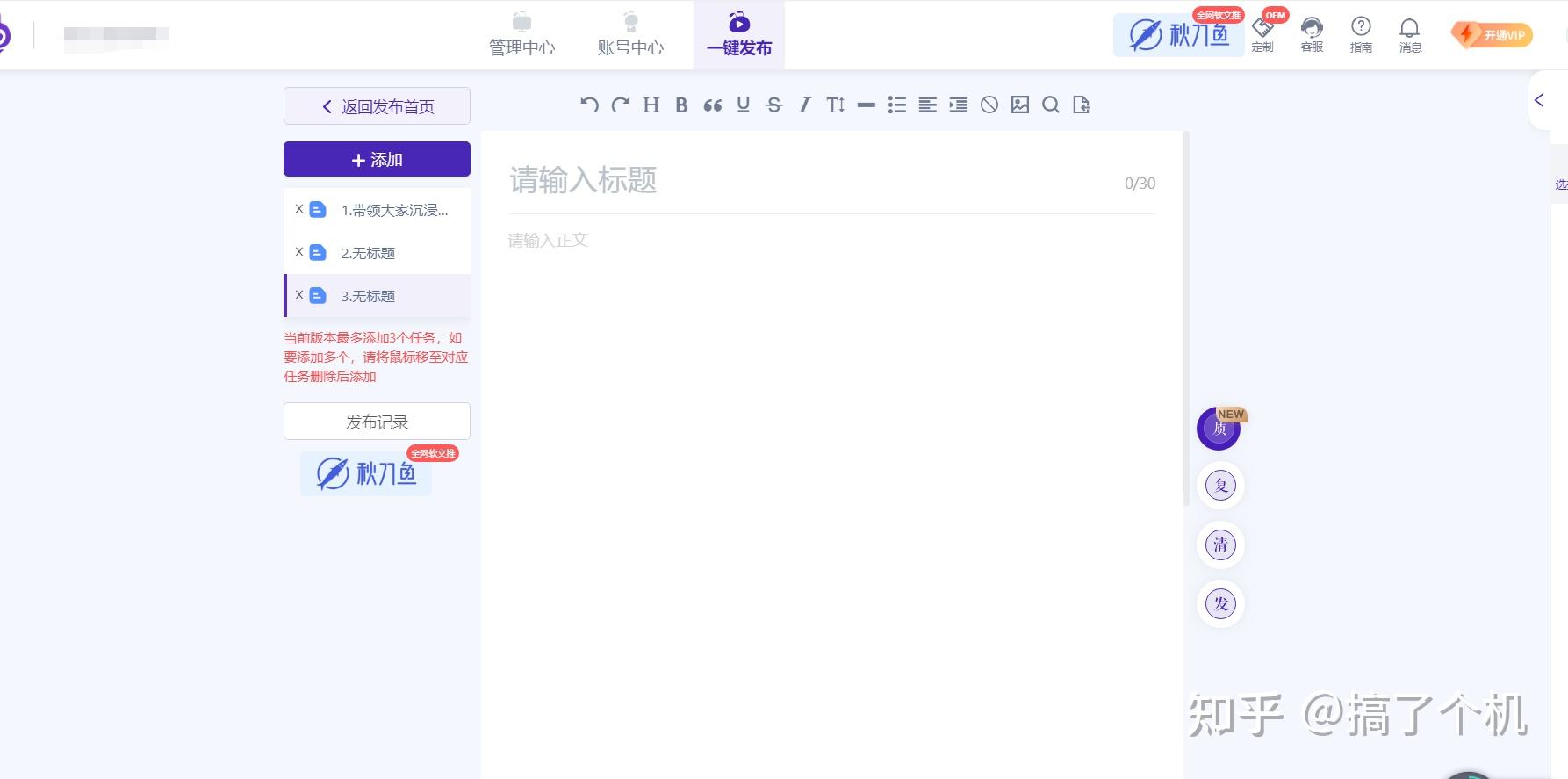Select task 3.无标题
Viewport: 1568px width, 779px height.
pos(378,296)
